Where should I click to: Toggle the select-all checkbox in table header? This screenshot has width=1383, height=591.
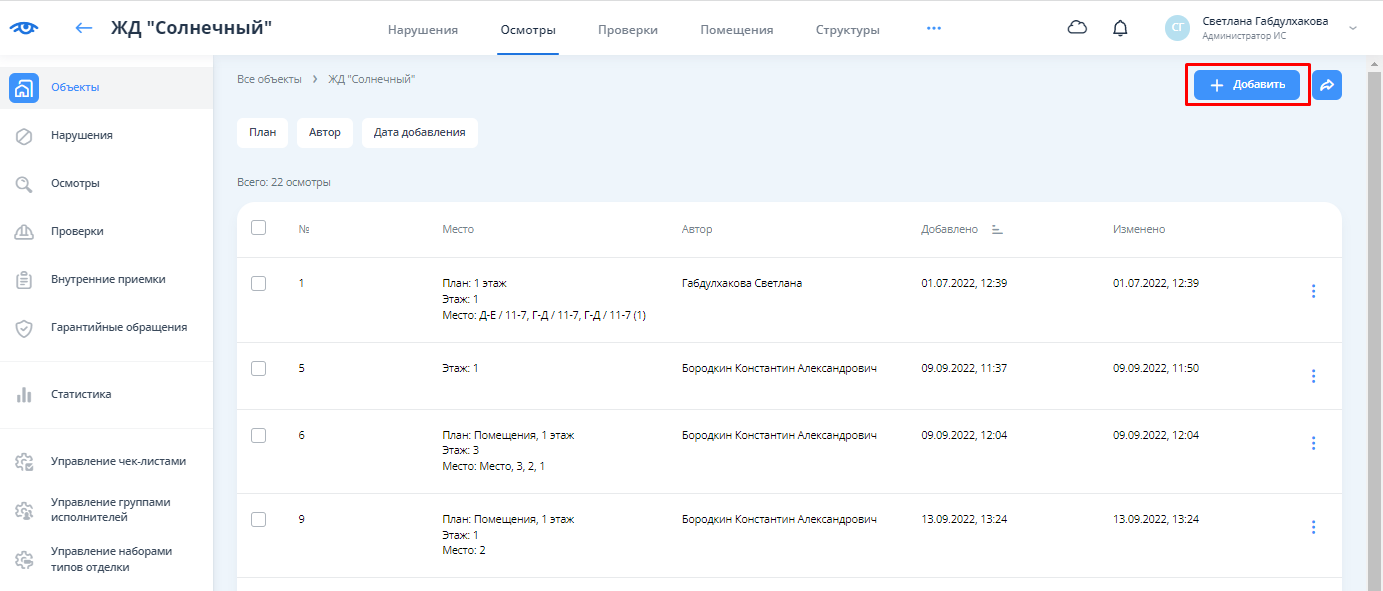[259, 228]
